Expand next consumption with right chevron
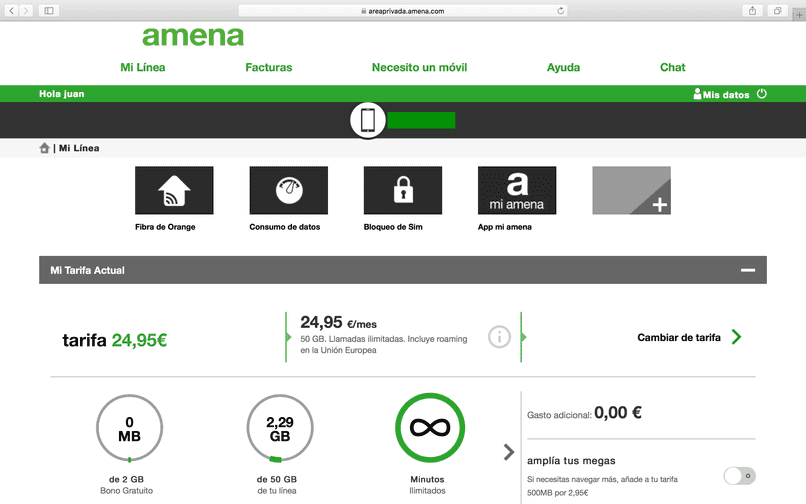This screenshot has width=806, height=504. pos(509,452)
